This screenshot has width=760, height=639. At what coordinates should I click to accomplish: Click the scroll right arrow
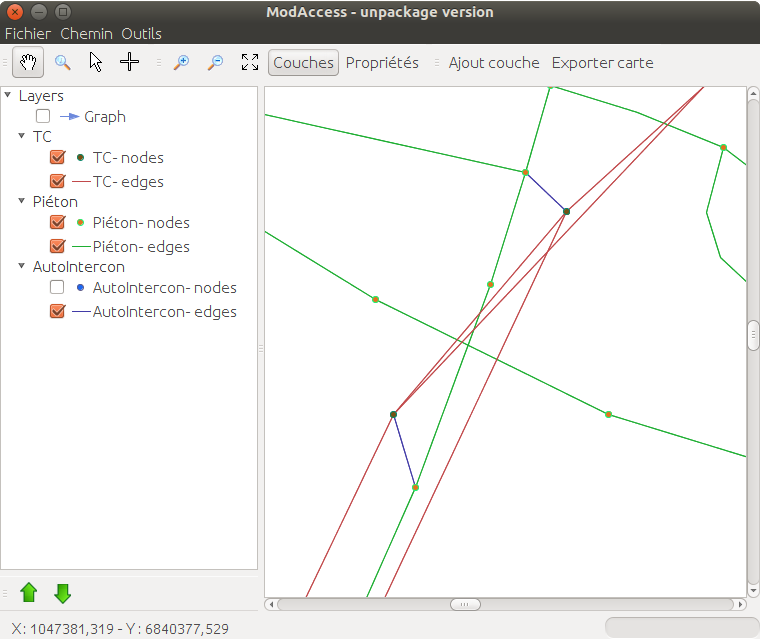(x=741, y=605)
